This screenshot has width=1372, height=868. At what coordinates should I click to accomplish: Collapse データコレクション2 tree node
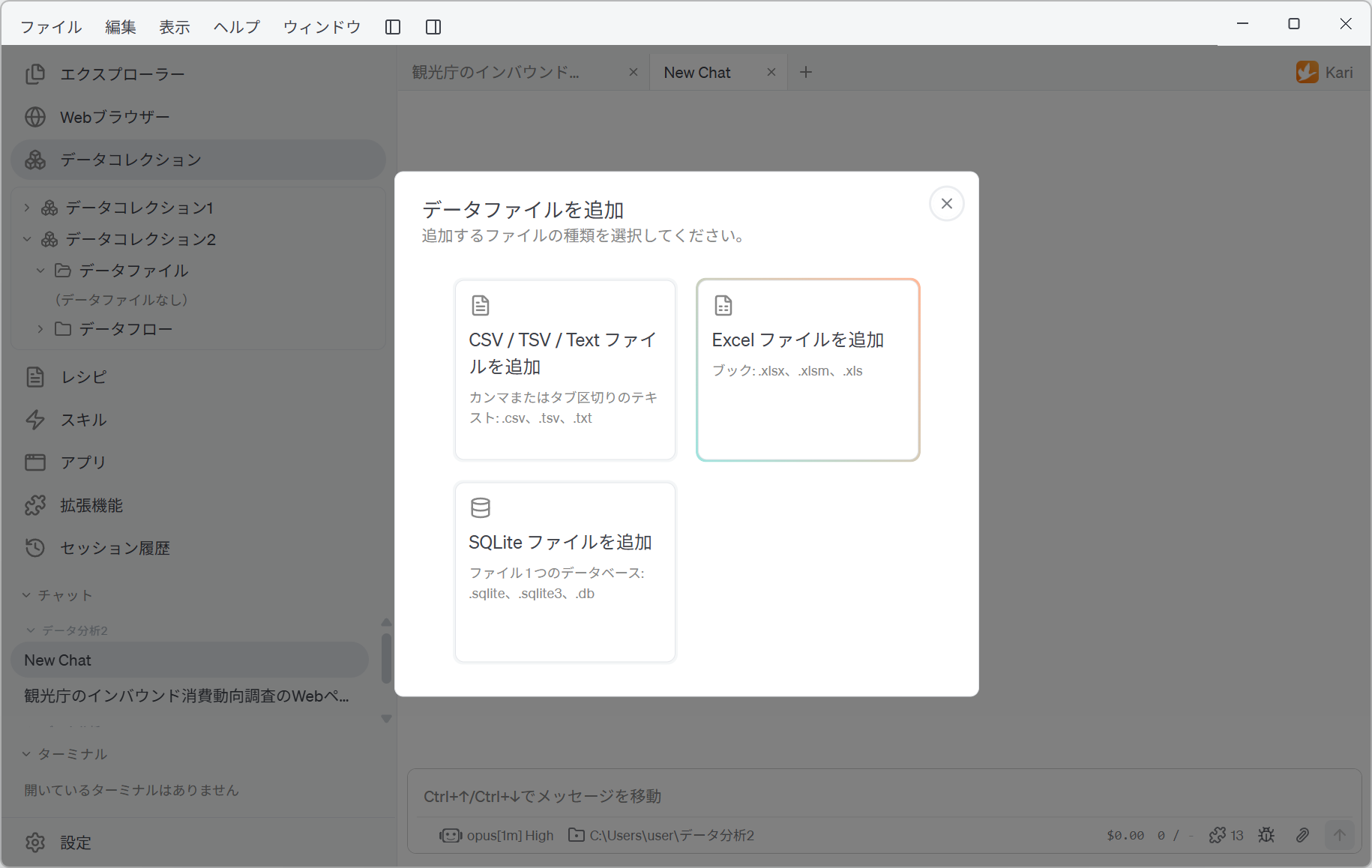pyautogui.click(x=27, y=239)
